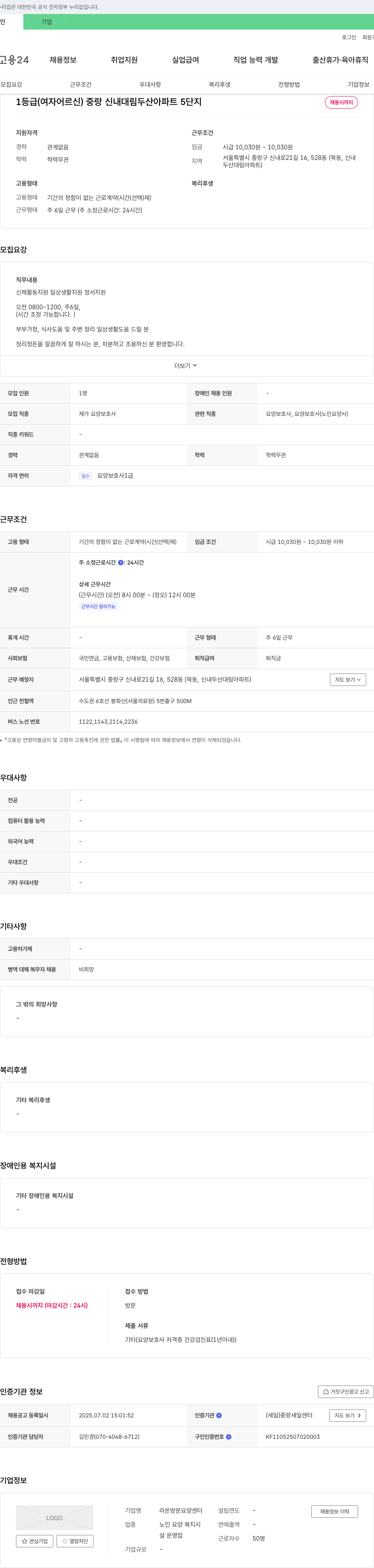The image size is (374, 1568).
Task: Click 근로자수 value 50명
Action: (258, 1539)
